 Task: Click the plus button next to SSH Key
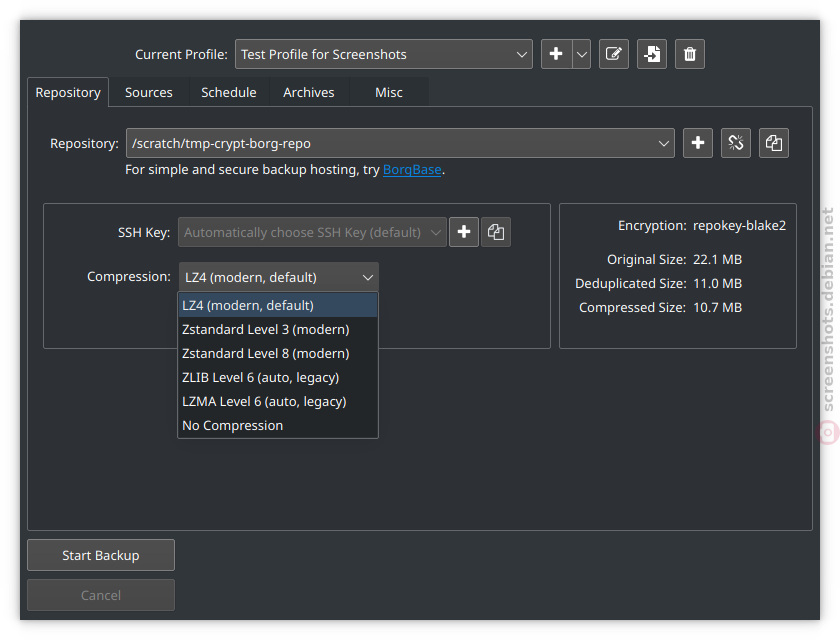(x=464, y=232)
